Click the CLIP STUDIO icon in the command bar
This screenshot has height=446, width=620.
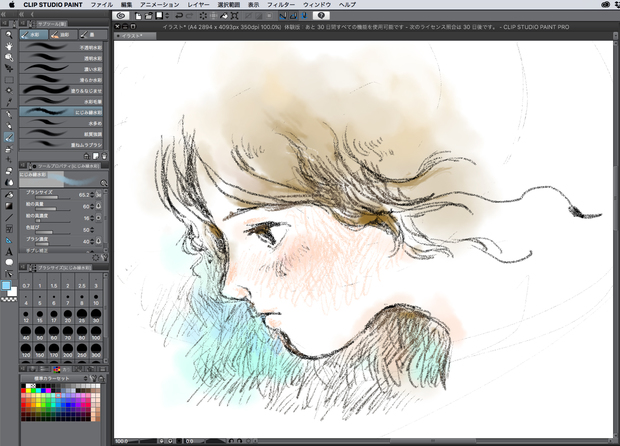click(x=122, y=16)
